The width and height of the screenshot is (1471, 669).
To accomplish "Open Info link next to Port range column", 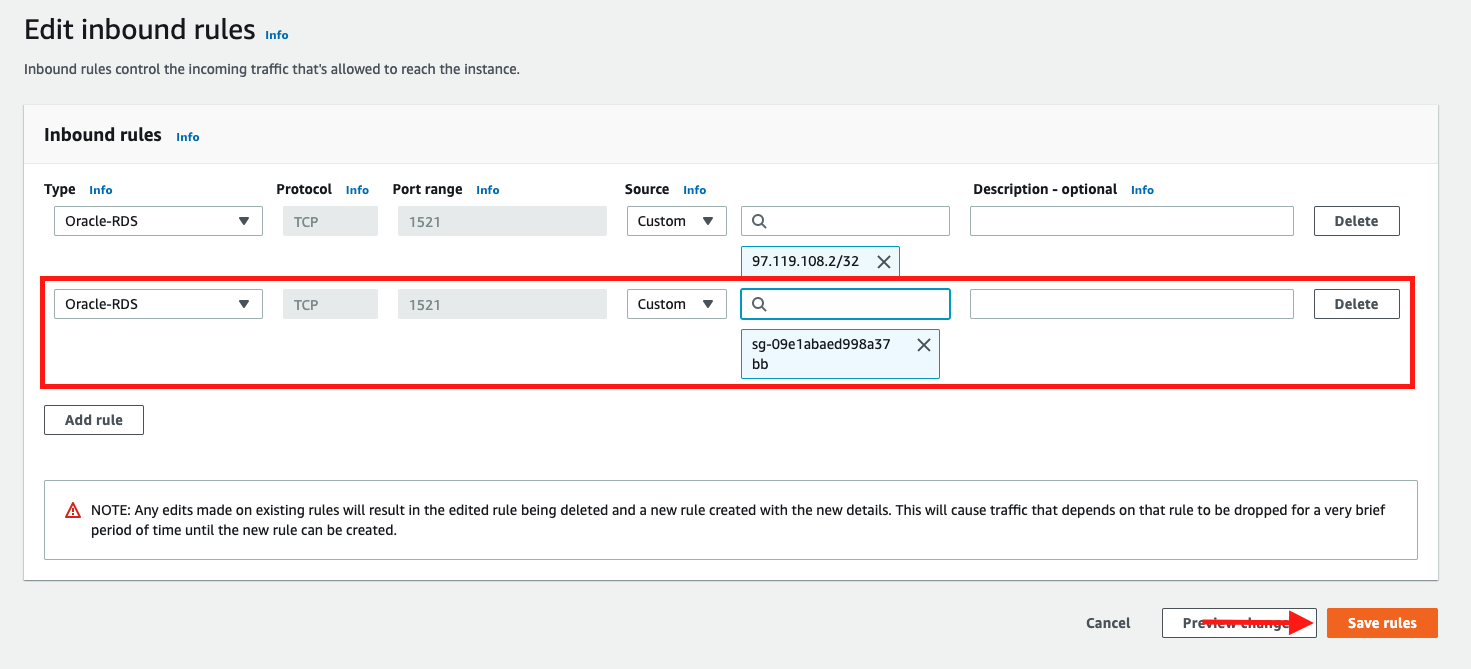I will 488,190.
